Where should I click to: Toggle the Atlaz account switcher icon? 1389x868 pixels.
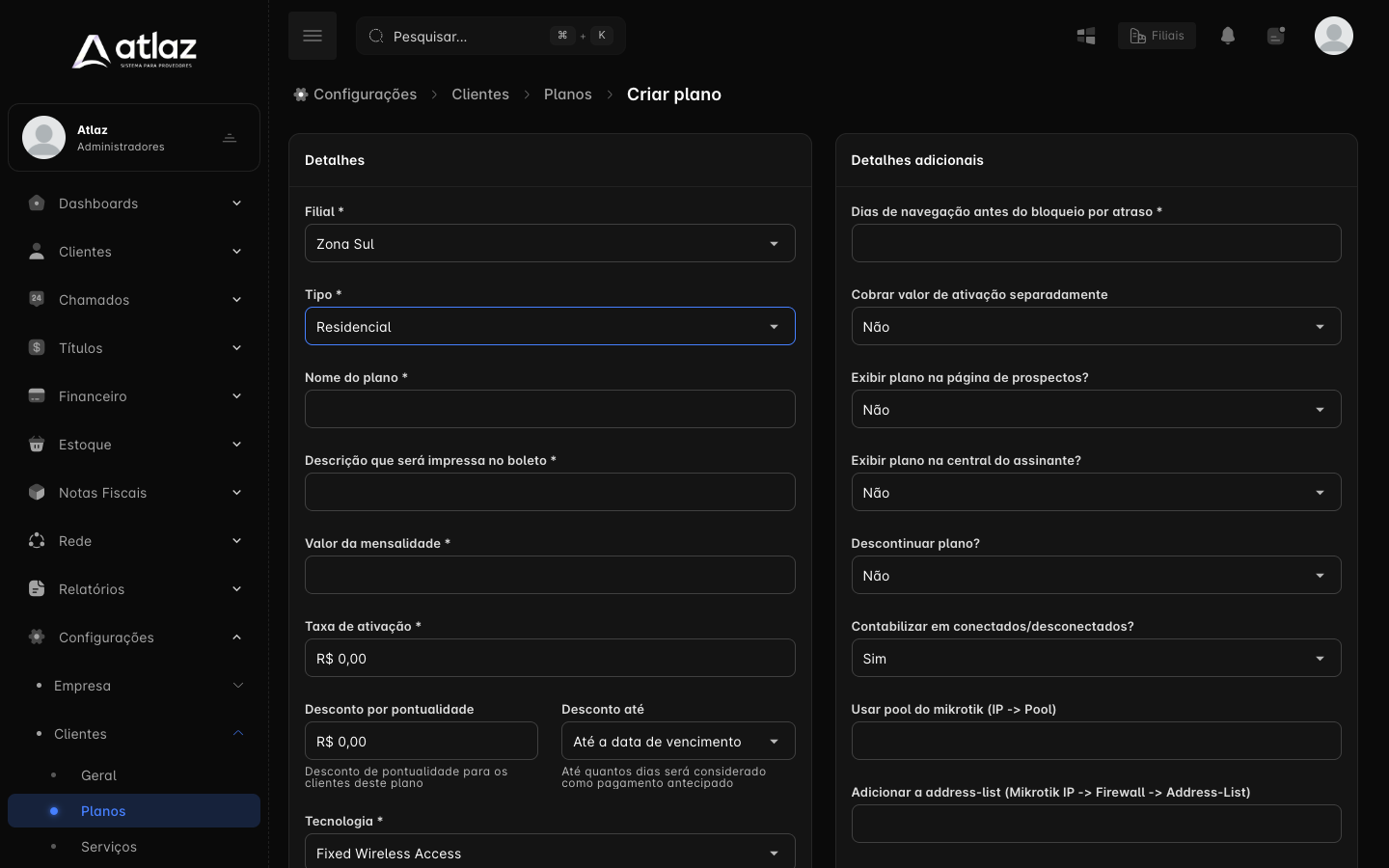coord(230,138)
